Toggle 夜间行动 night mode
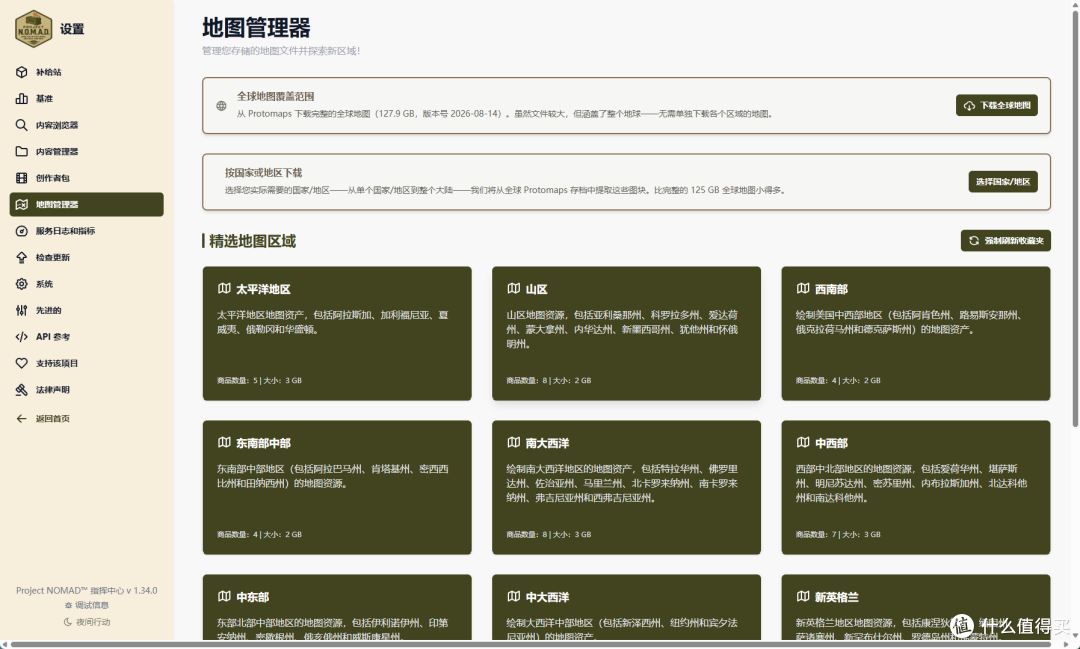Image resolution: width=1080 pixels, height=649 pixels. click(x=87, y=622)
